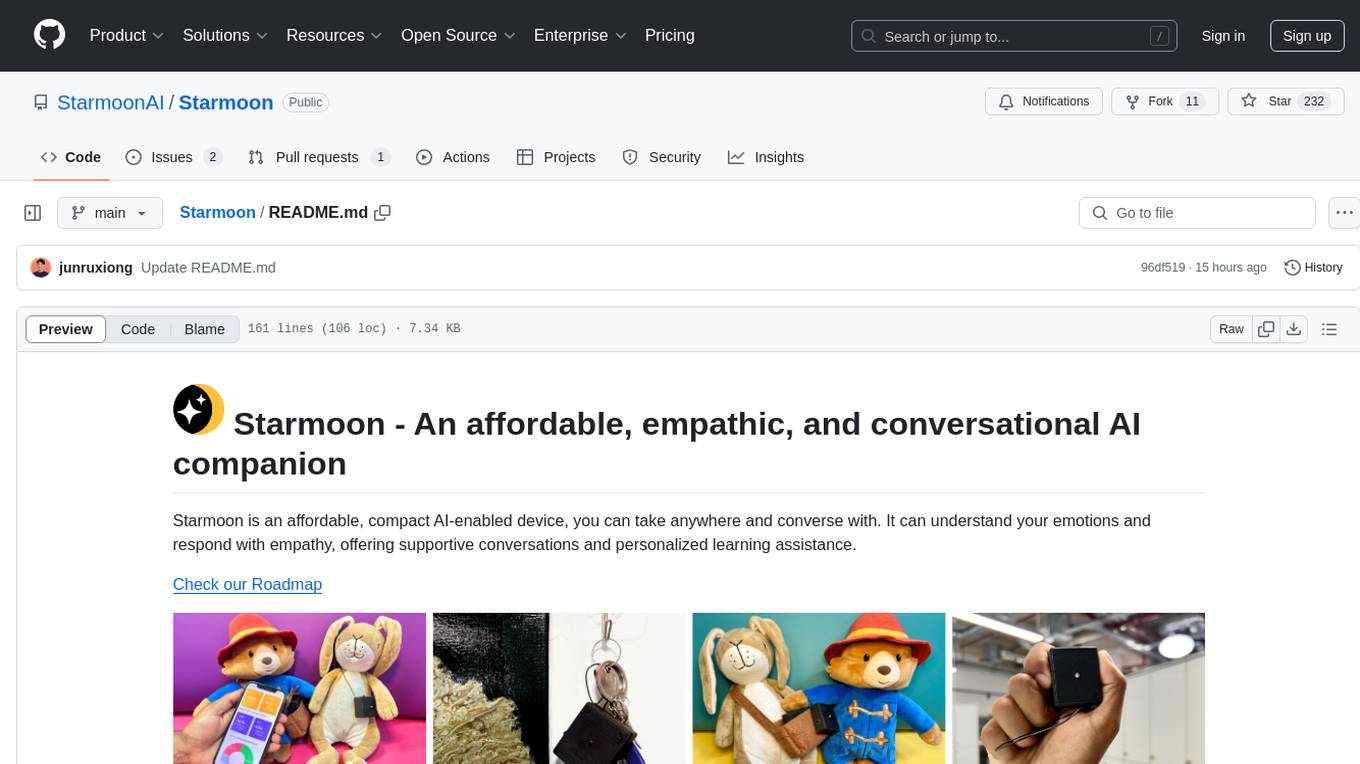
Task: Select the Blame view toggle
Action: [204, 329]
